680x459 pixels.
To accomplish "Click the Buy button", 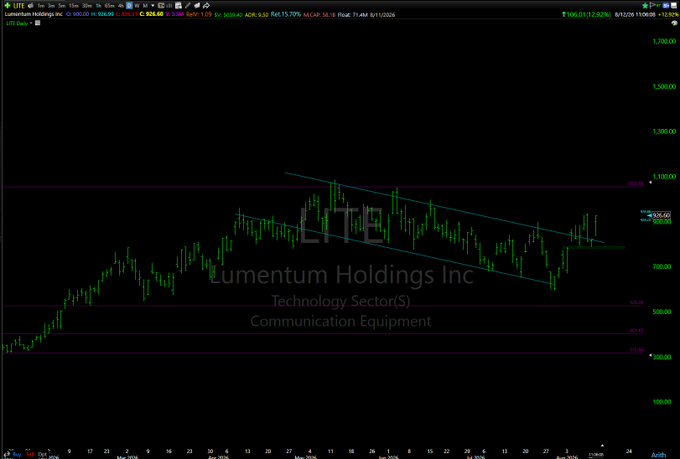I will coord(17,454).
